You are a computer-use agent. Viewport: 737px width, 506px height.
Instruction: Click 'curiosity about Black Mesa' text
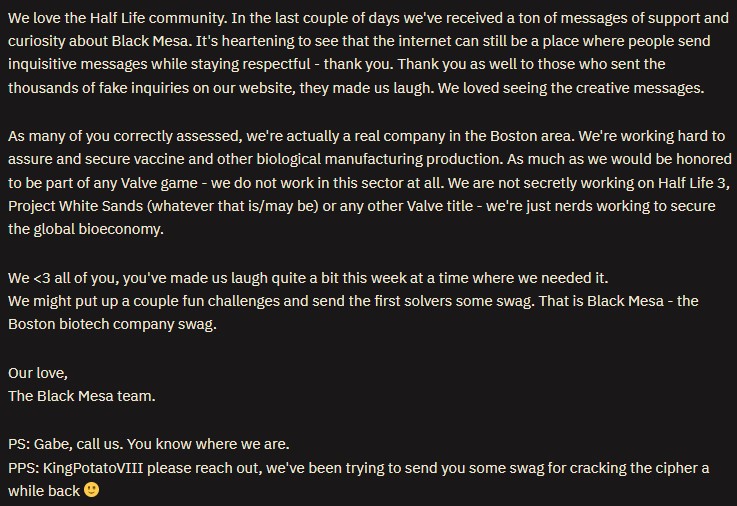(100, 41)
